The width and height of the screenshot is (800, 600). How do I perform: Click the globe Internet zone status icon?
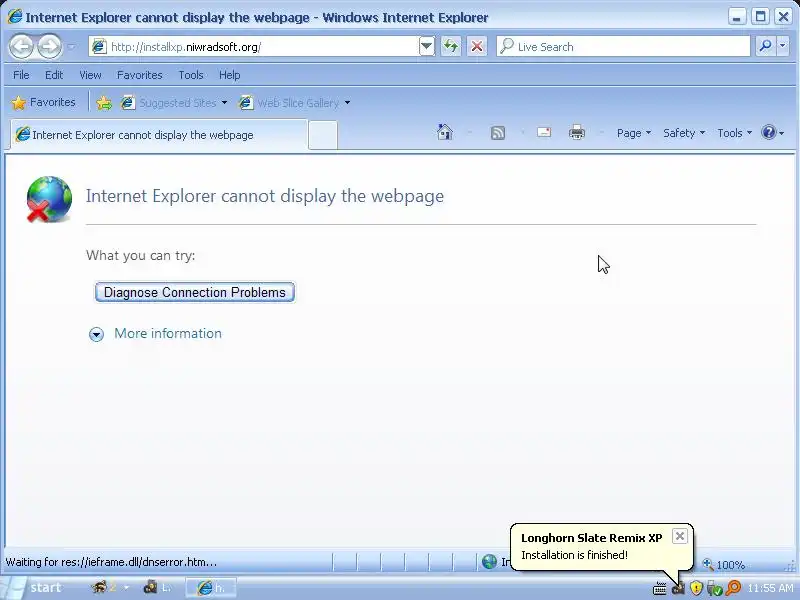489,562
